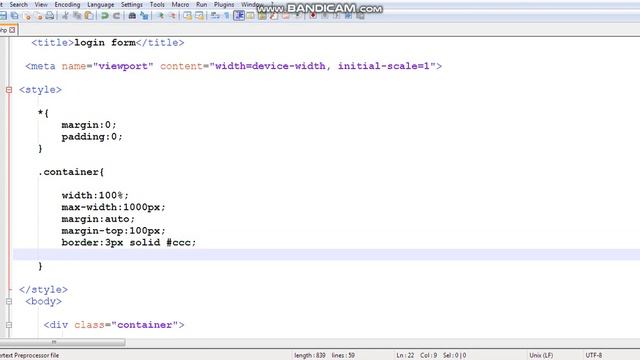Click the opening <style> tag text
The width and height of the screenshot is (640, 360).
(40, 90)
